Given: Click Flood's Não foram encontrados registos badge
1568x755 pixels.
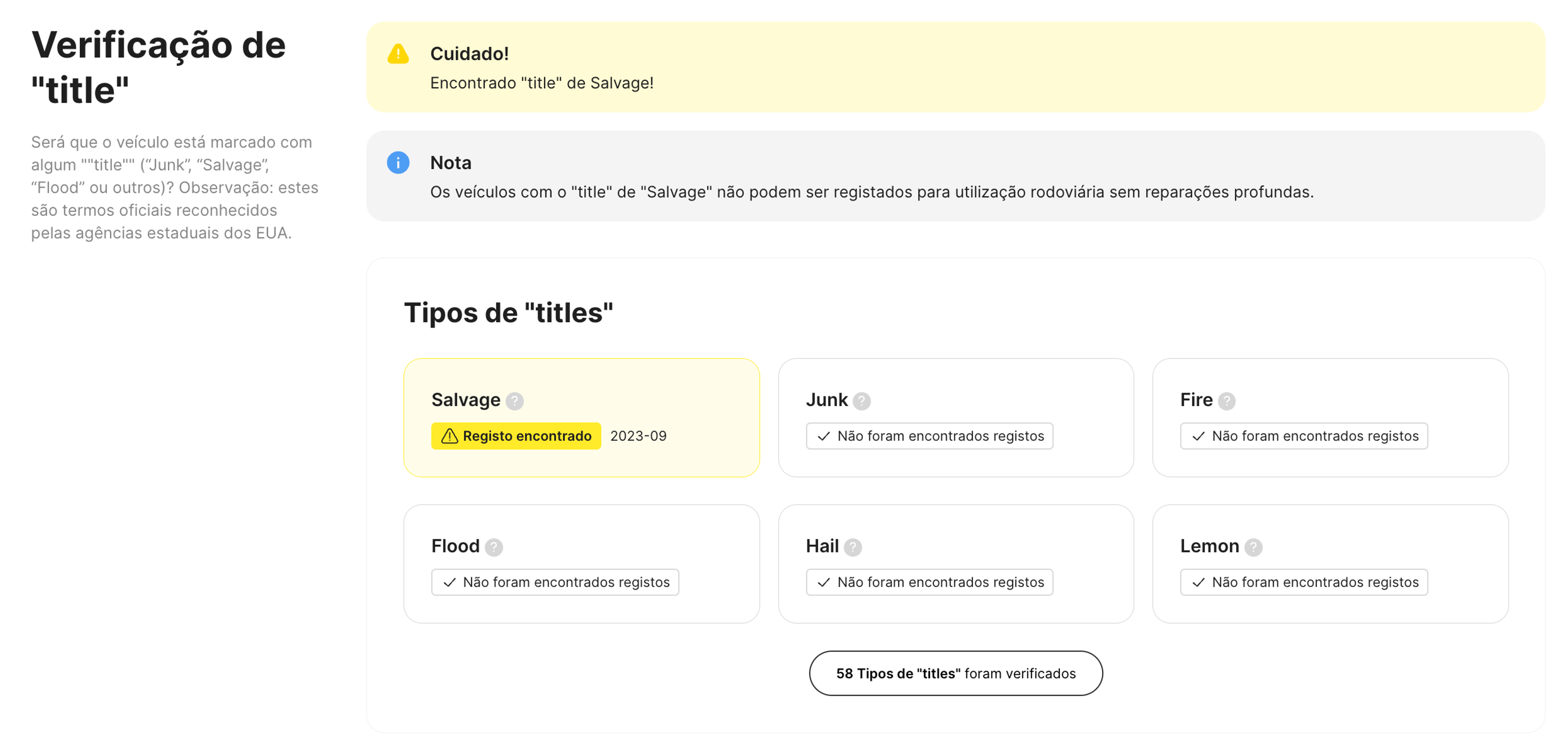Looking at the screenshot, I should coord(555,582).
